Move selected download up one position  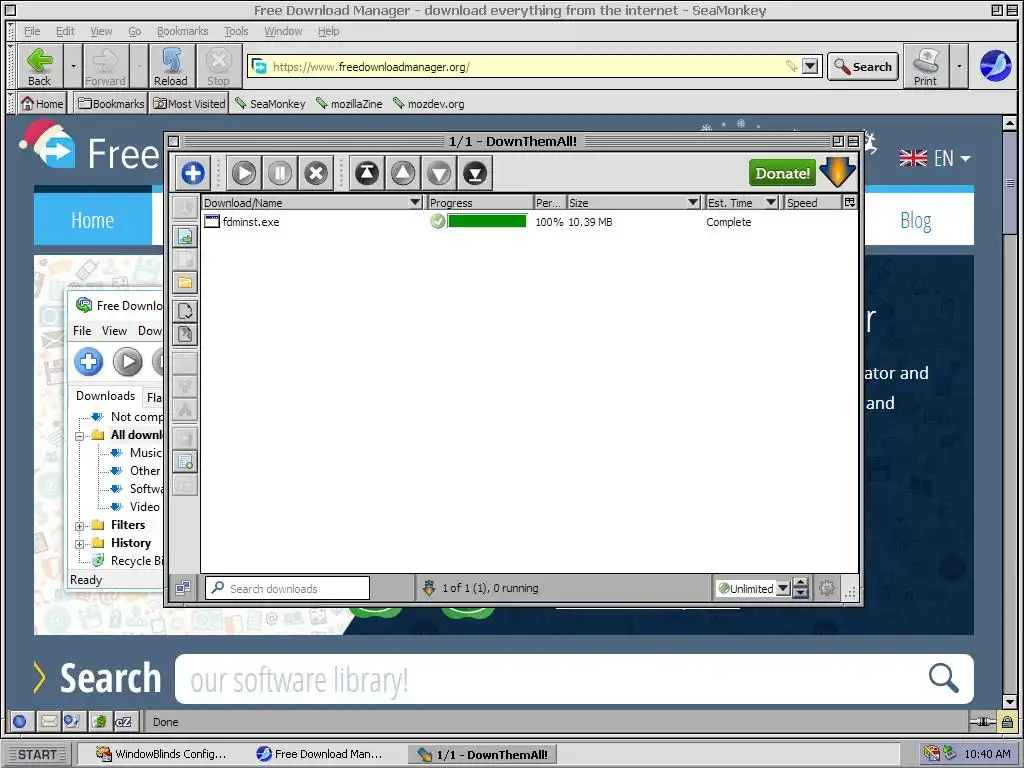403,173
